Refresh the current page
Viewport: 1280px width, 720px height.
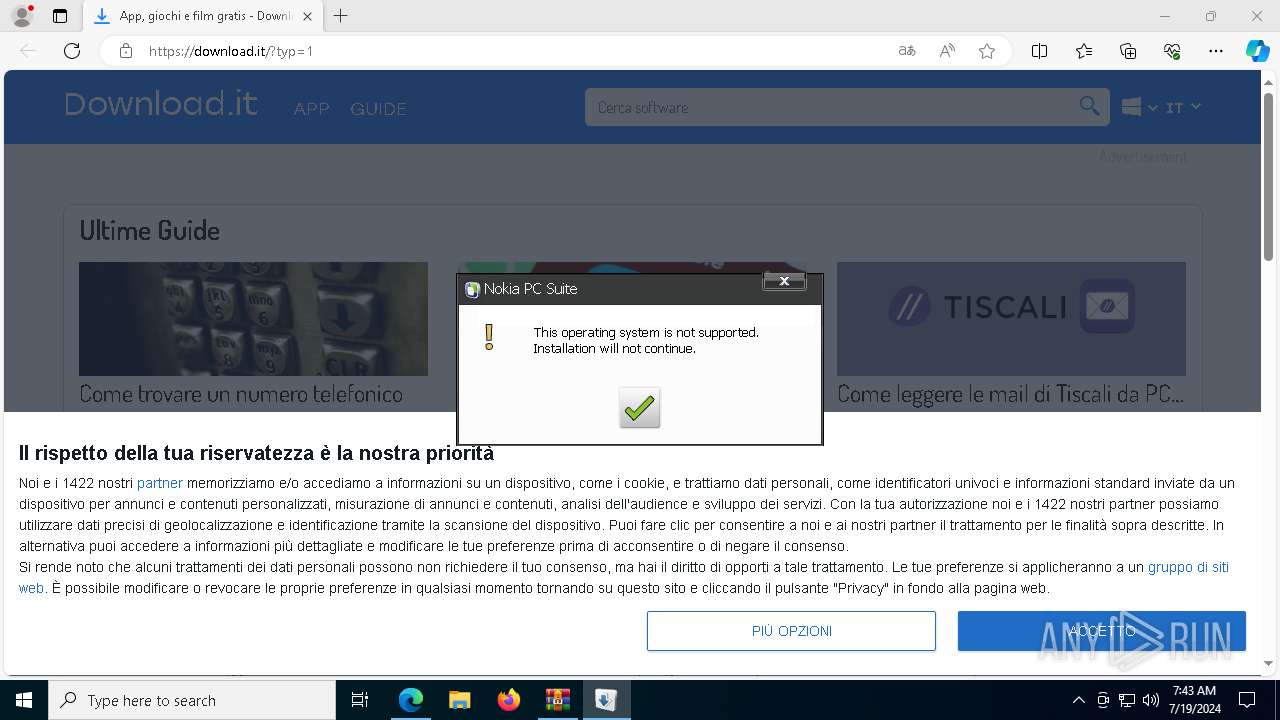coord(72,51)
